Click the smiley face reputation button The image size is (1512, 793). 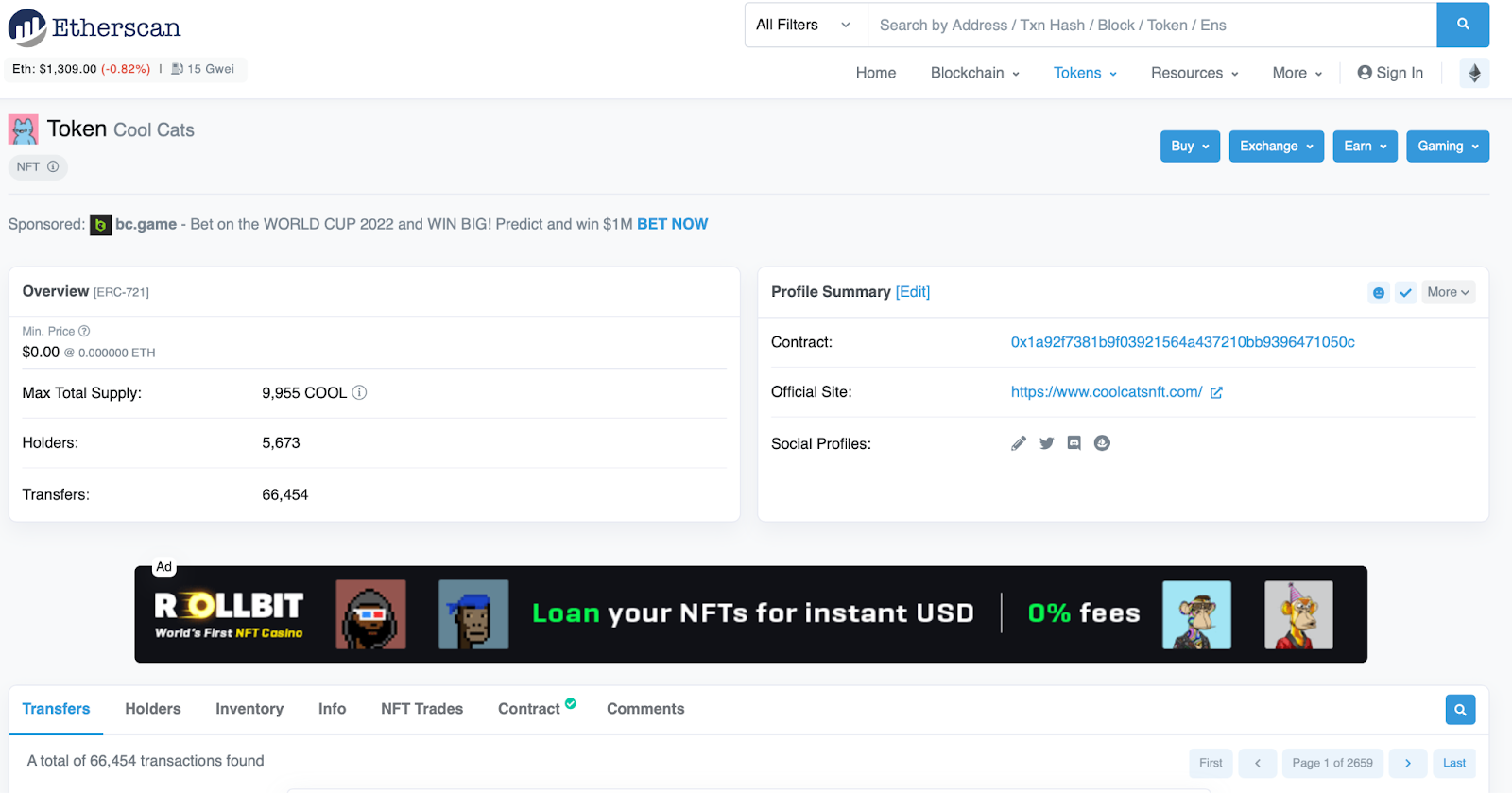pos(1379,293)
